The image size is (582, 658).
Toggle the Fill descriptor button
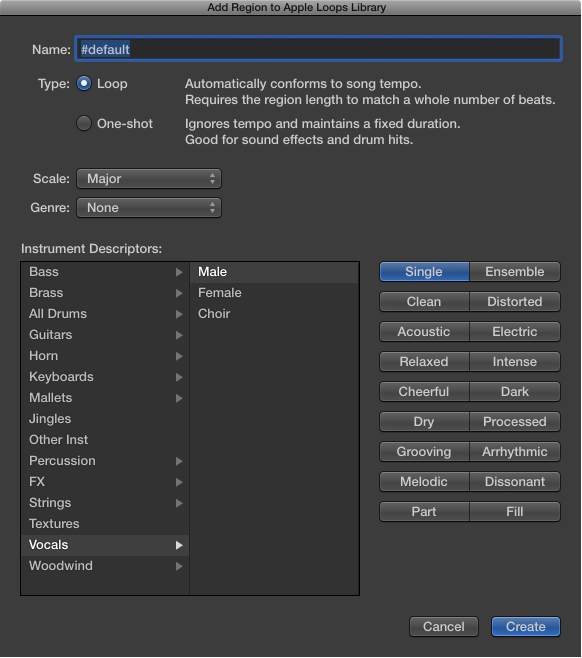coord(515,512)
